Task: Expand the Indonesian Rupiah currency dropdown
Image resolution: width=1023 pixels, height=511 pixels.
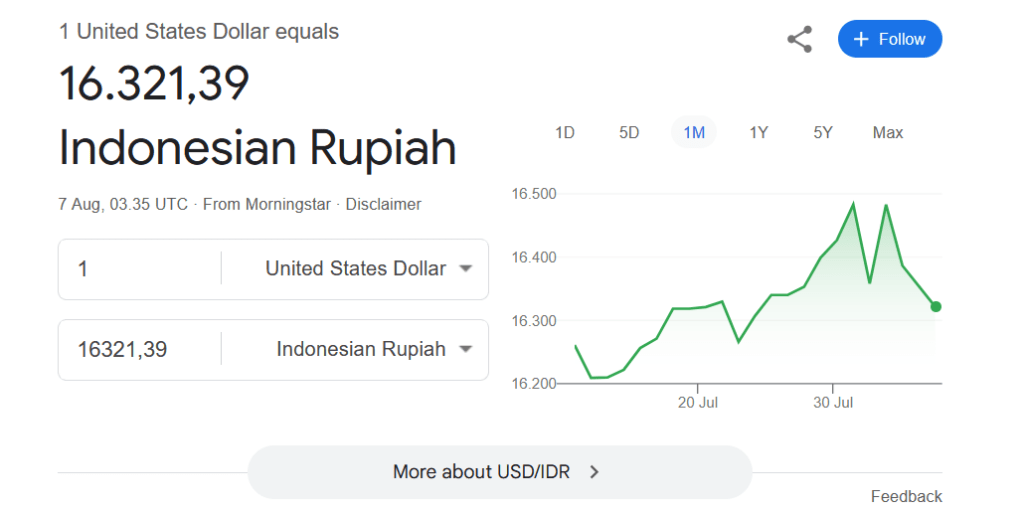Action: tap(465, 349)
